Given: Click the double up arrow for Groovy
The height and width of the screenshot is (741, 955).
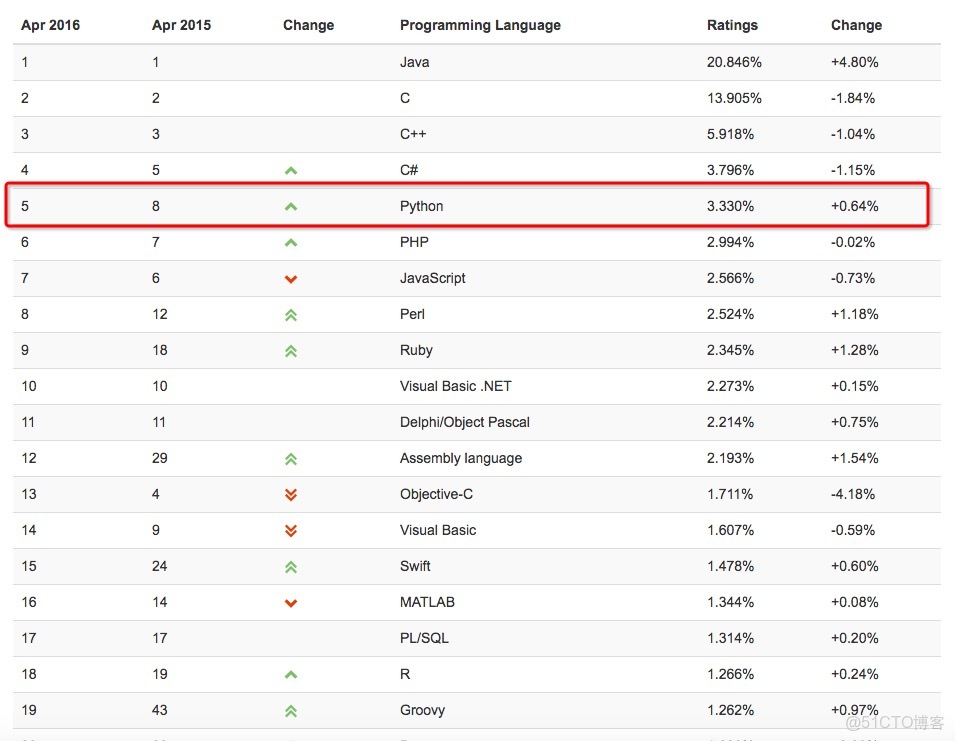Looking at the screenshot, I should click(291, 711).
